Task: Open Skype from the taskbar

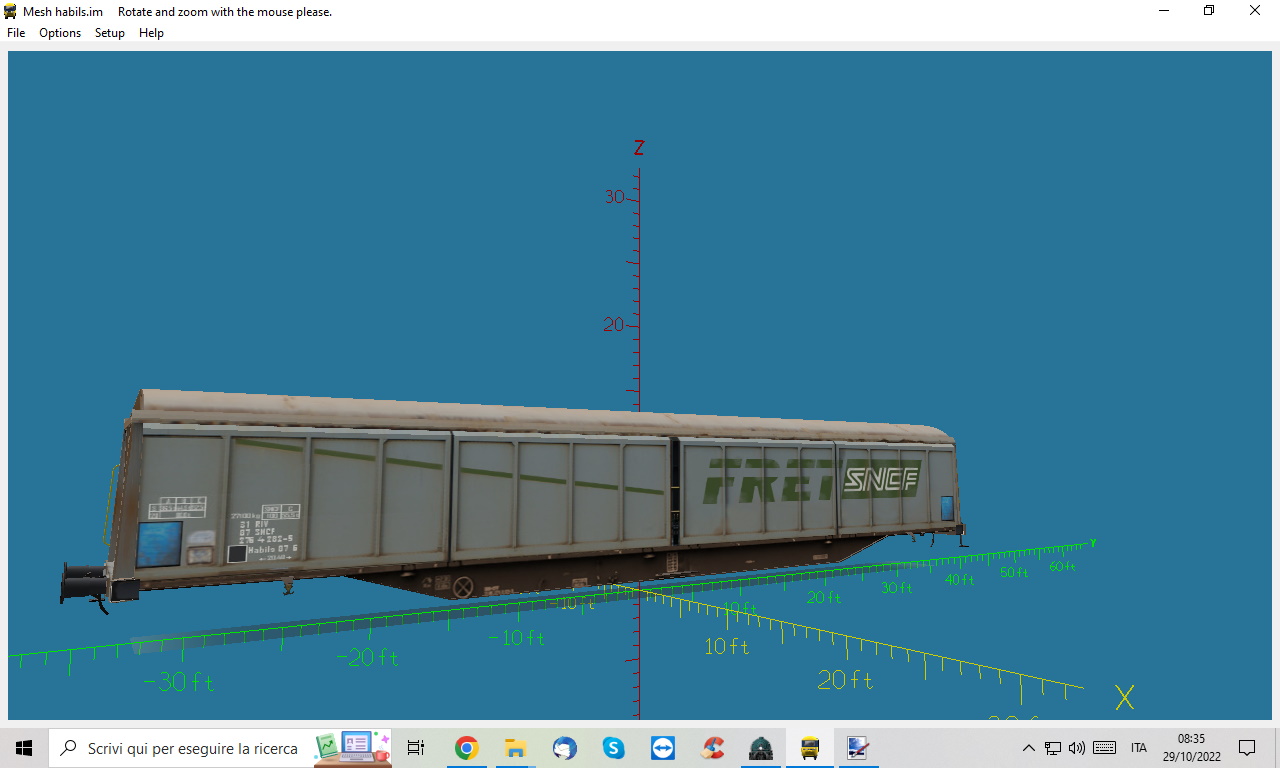Action: coord(613,748)
